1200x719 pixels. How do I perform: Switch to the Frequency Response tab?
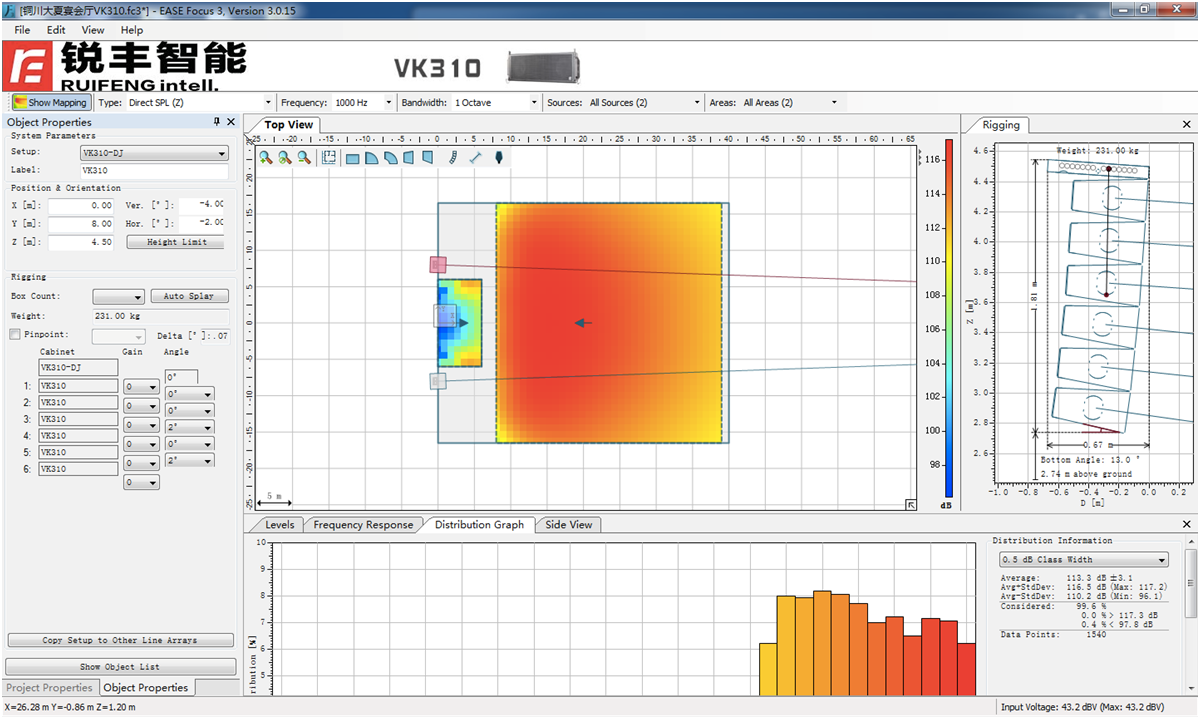[x=362, y=525]
